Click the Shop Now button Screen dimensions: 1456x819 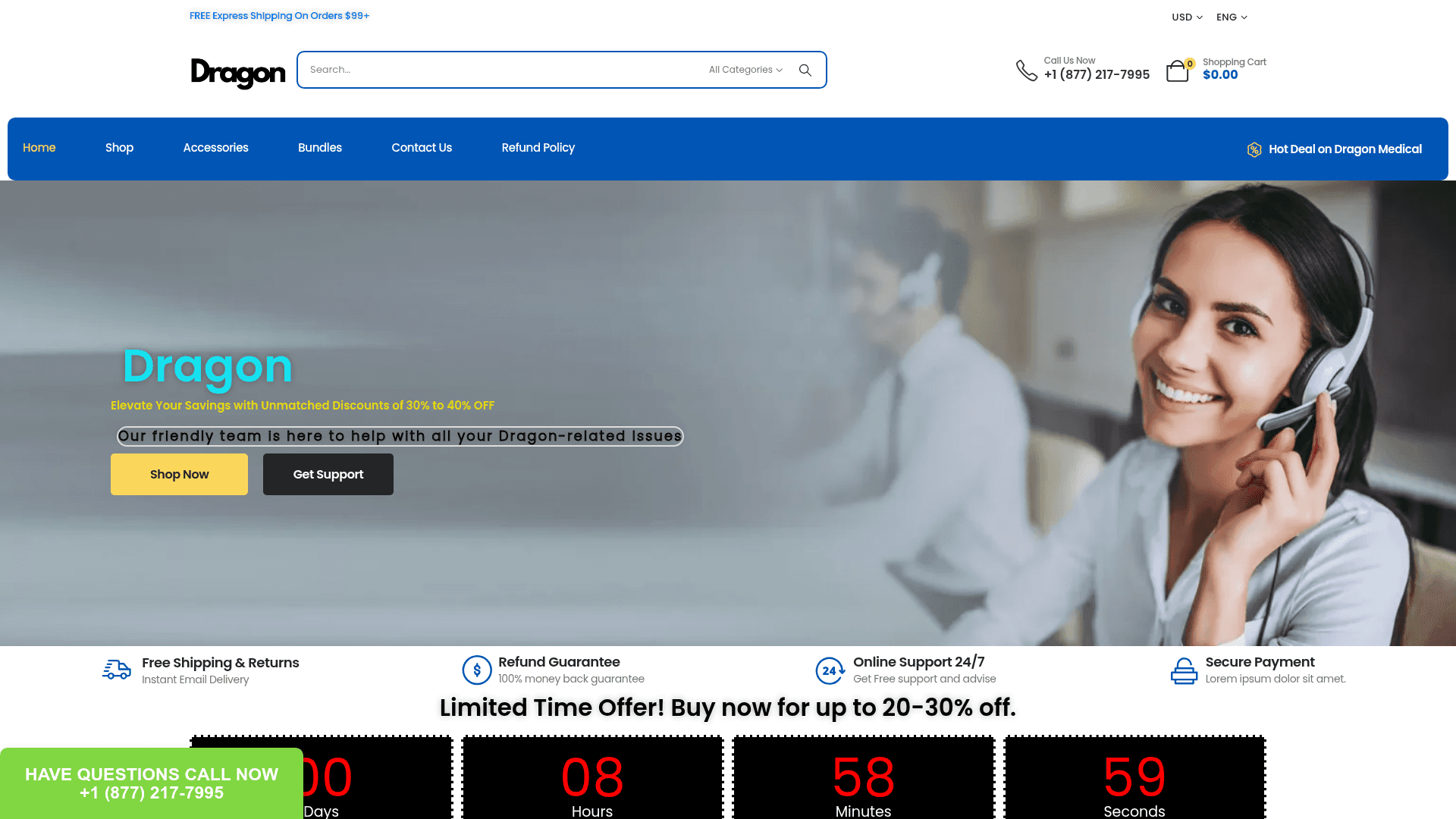179,475
